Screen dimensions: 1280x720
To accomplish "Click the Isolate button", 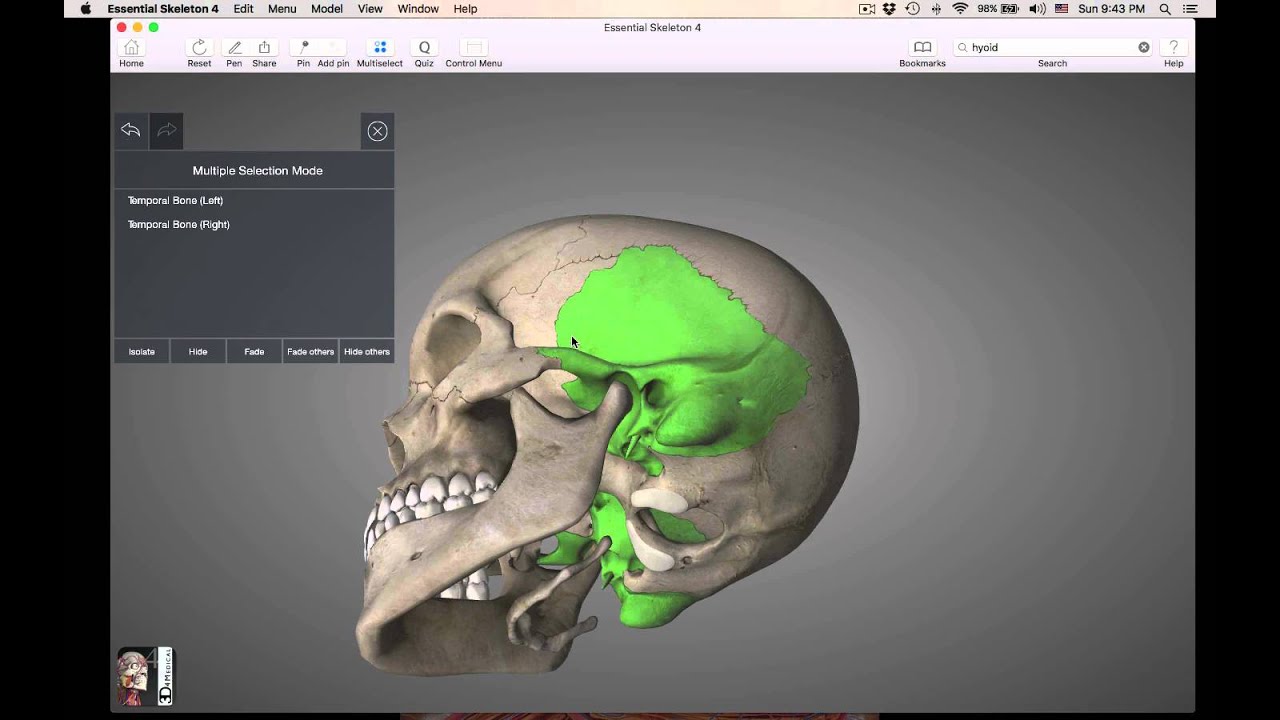I will [x=141, y=351].
